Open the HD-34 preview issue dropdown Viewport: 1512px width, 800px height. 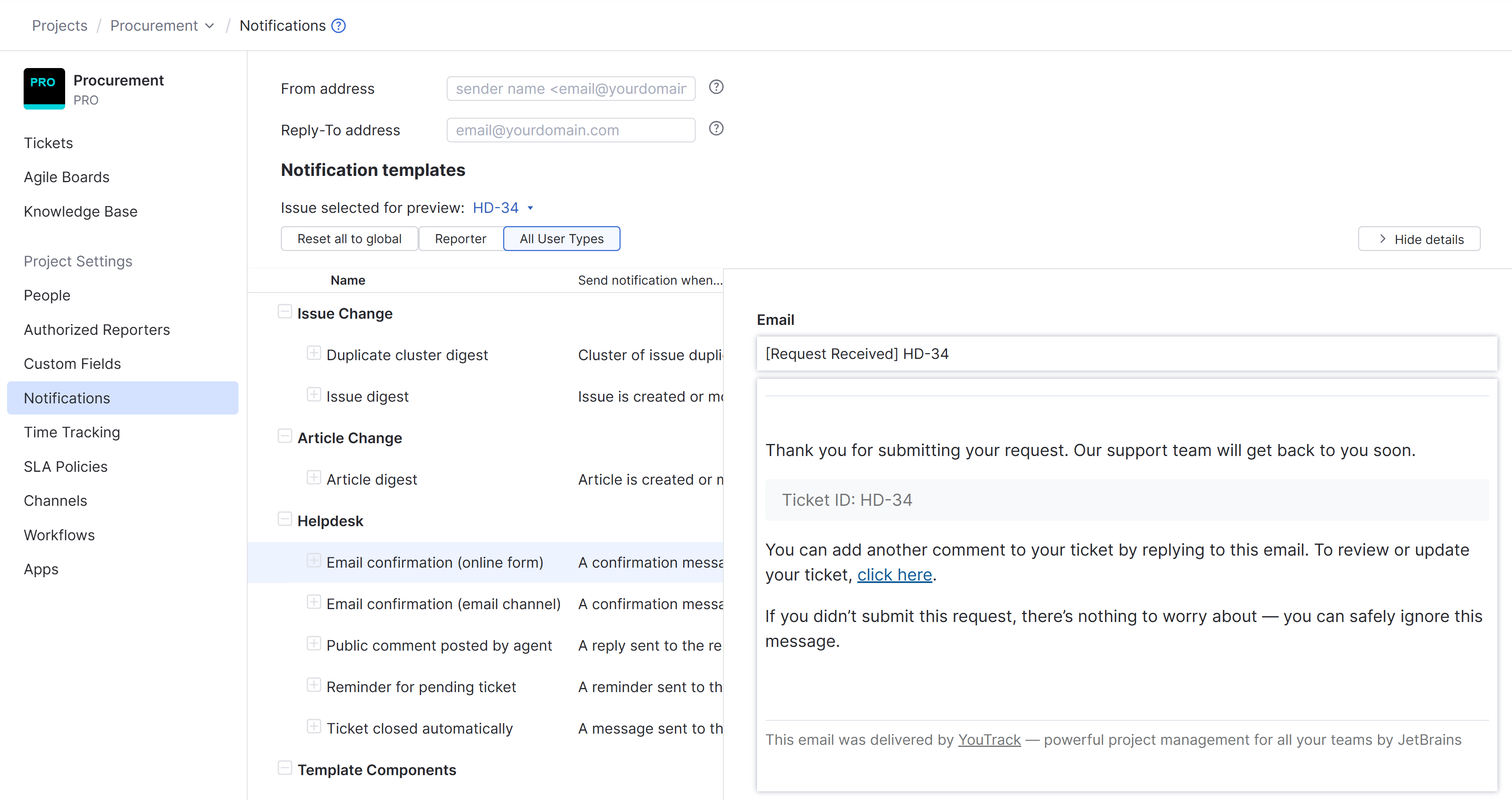tap(503, 208)
